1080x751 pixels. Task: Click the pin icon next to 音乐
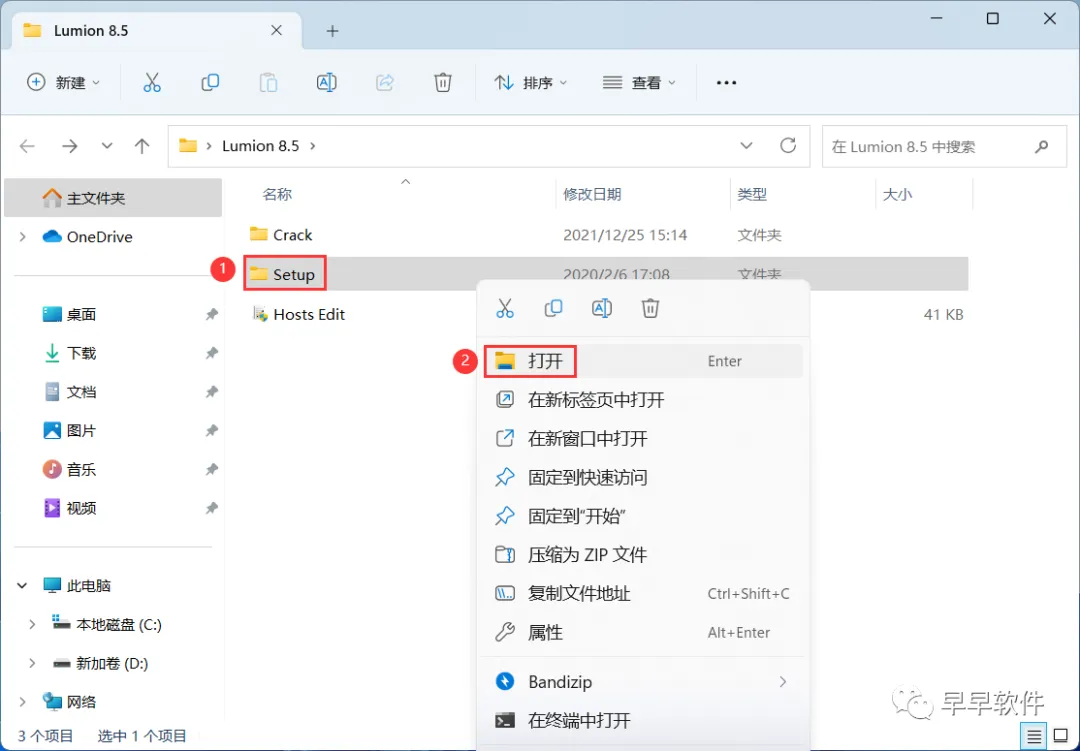211,469
